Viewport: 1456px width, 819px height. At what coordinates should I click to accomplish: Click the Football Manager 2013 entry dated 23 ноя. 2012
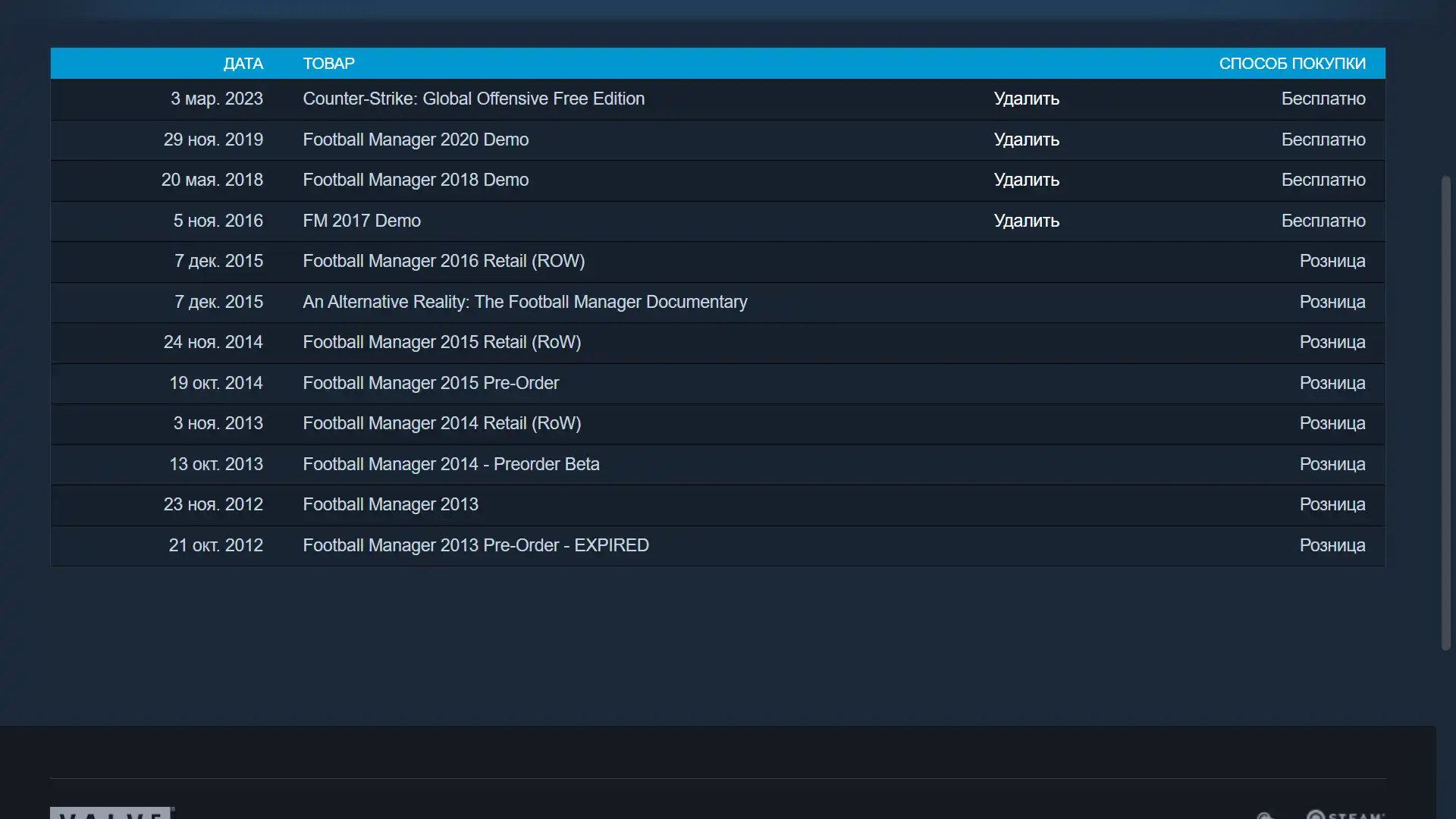[x=391, y=504]
